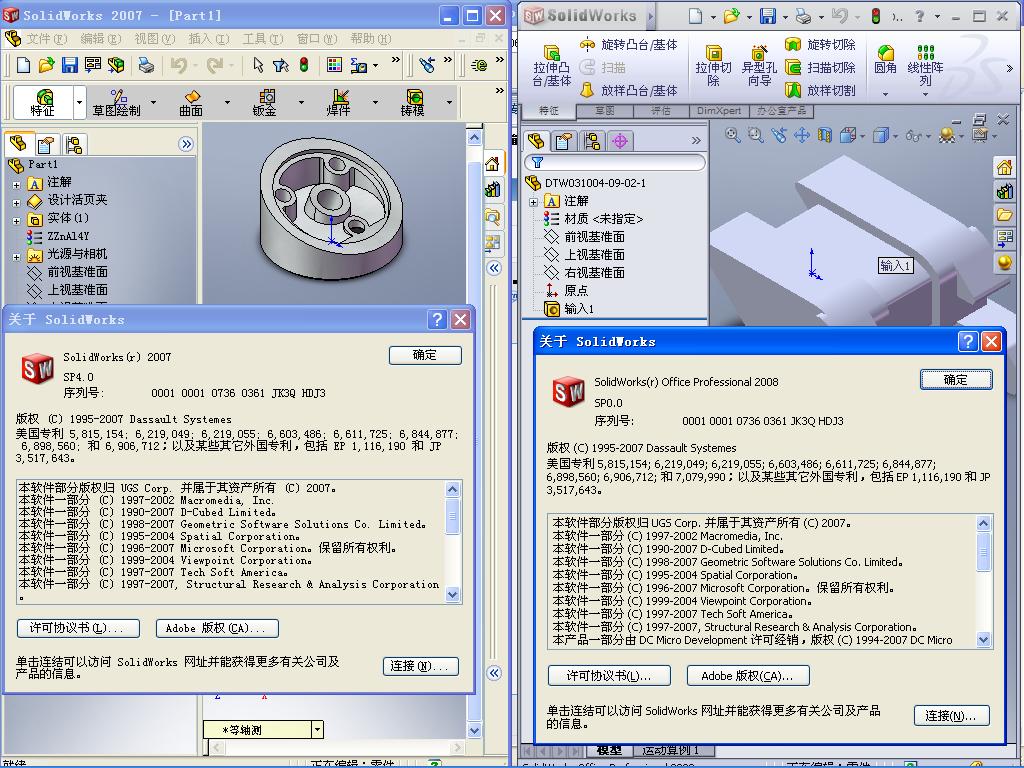Click 拉伸切除 extruded cut icon

pos(713,66)
